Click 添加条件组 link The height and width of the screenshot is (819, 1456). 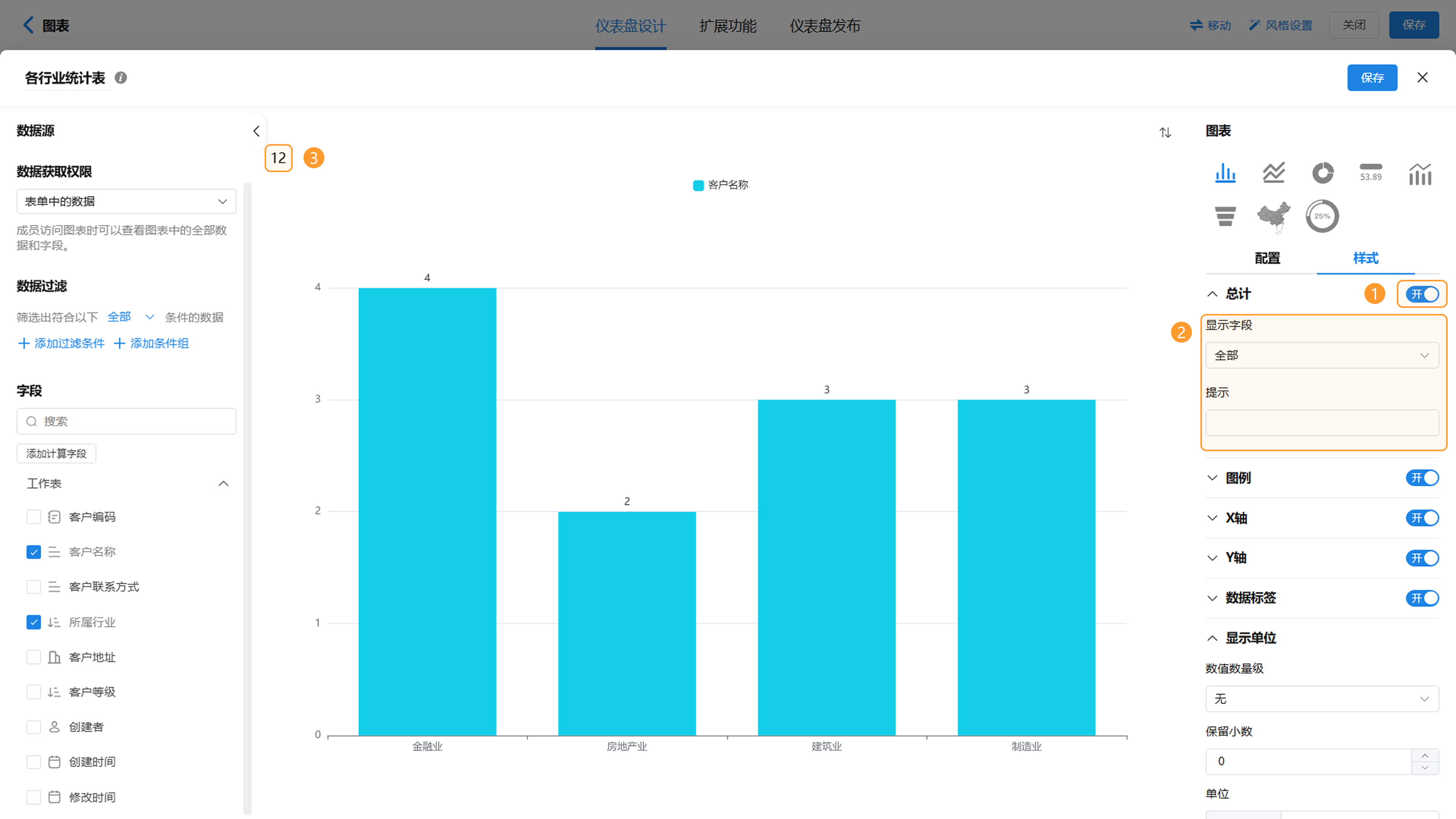(x=152, y=343)
